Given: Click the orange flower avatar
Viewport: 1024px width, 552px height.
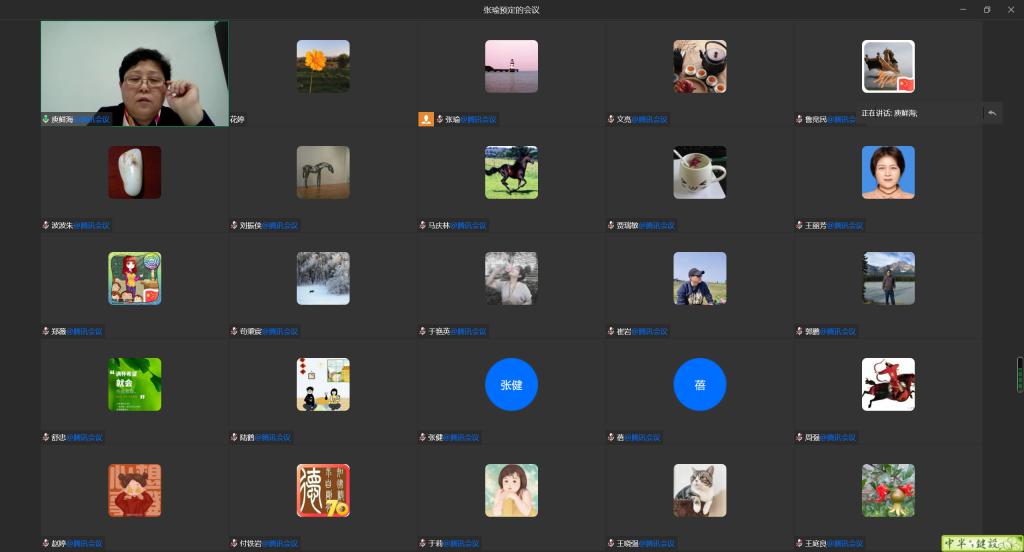Looking at the screenshot, I should tap(323, 66).
